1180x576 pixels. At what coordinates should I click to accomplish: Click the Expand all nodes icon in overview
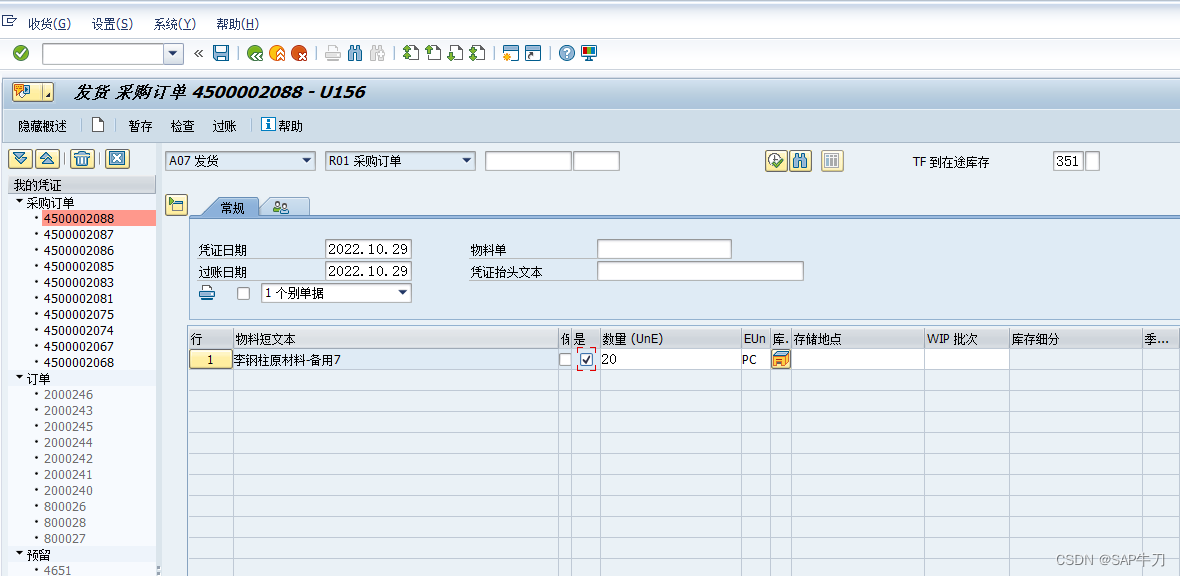[21, 158]
